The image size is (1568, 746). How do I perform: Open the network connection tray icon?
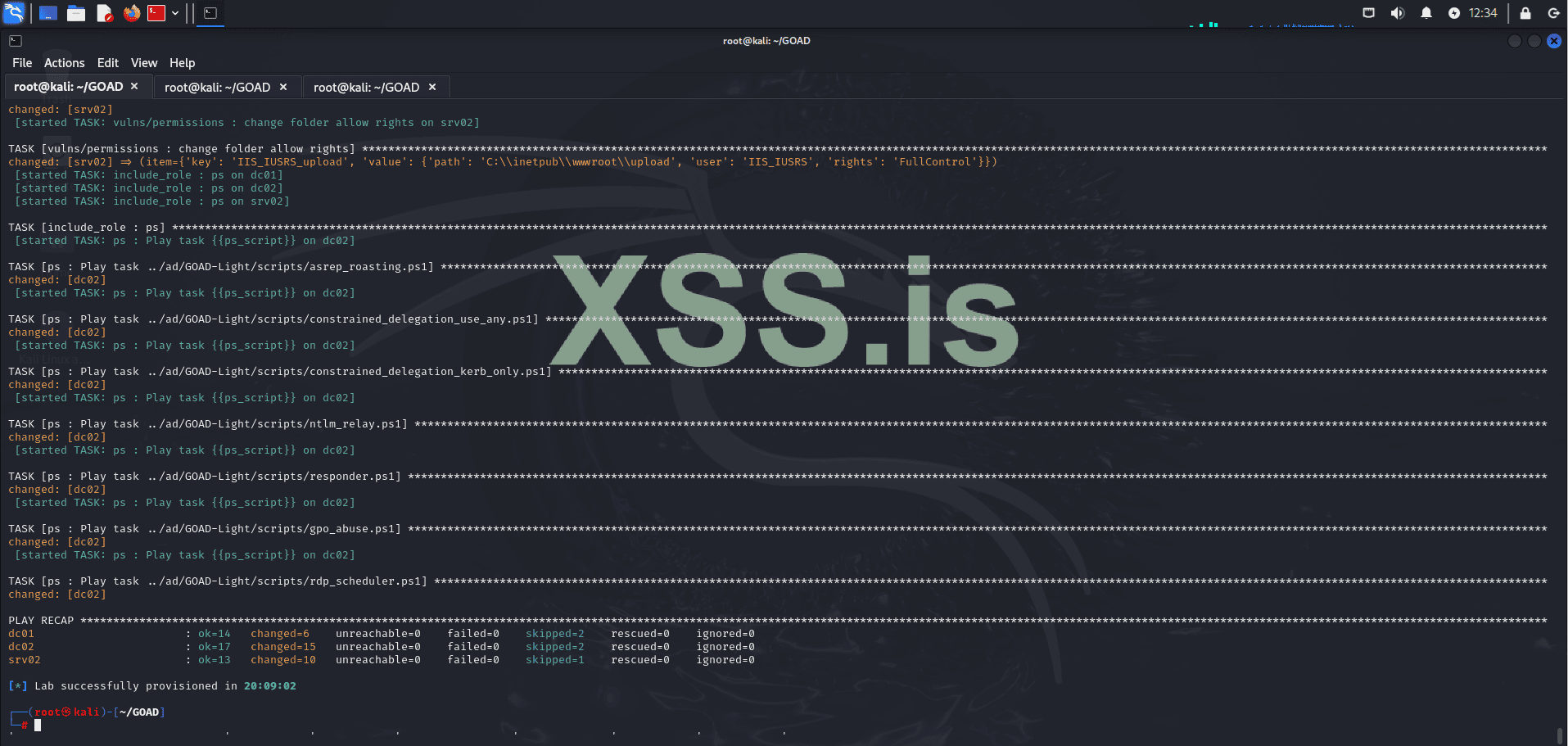pos(1368,13)
